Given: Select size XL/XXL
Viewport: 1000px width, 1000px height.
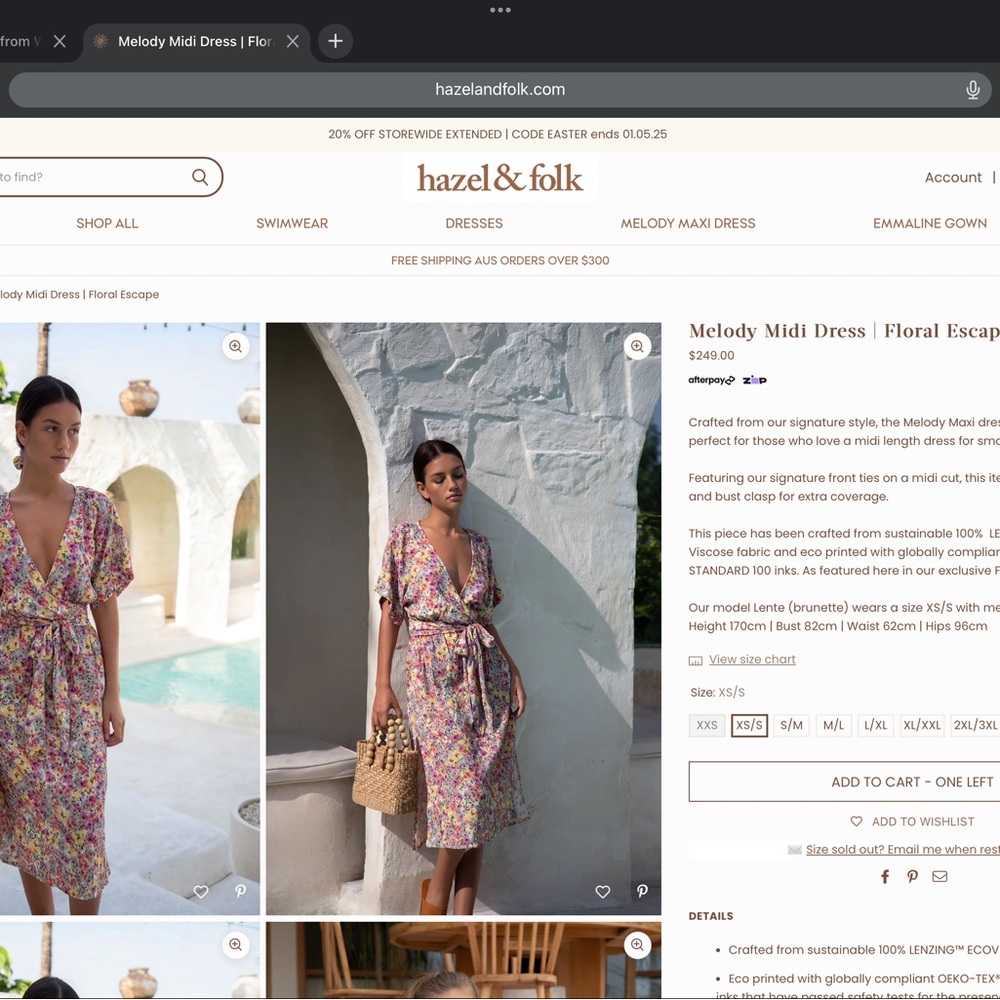Looking at the screenshot, I should tap(922, 725).
